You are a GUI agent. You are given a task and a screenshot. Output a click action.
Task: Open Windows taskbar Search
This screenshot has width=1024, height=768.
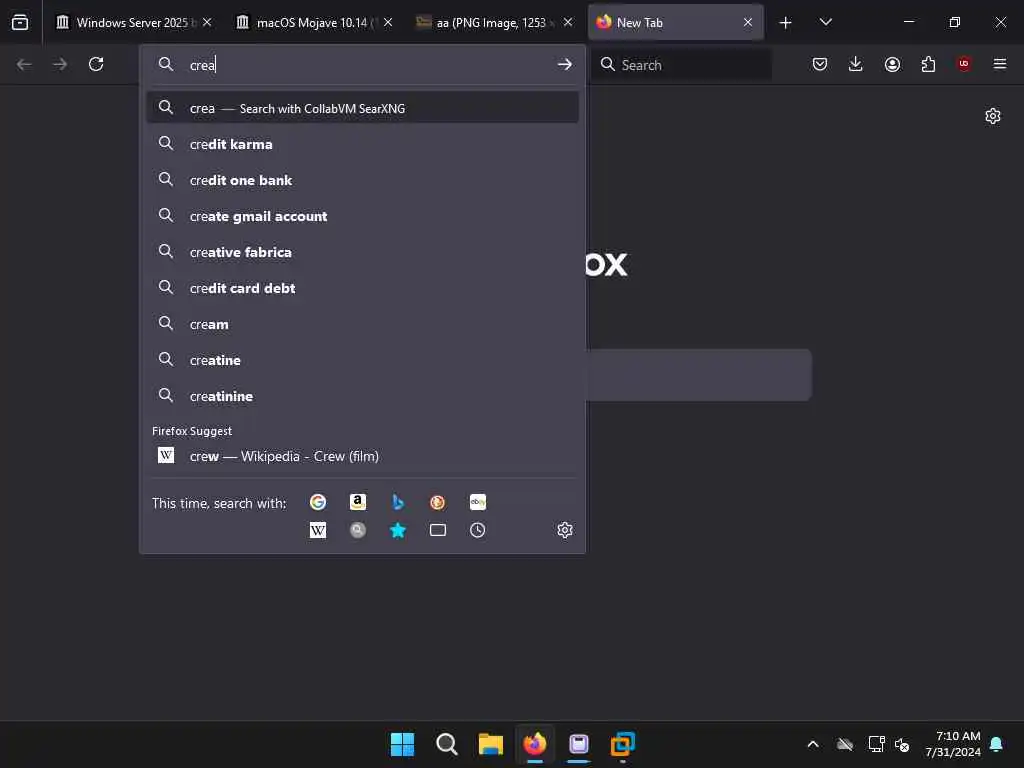coord(447,744)
